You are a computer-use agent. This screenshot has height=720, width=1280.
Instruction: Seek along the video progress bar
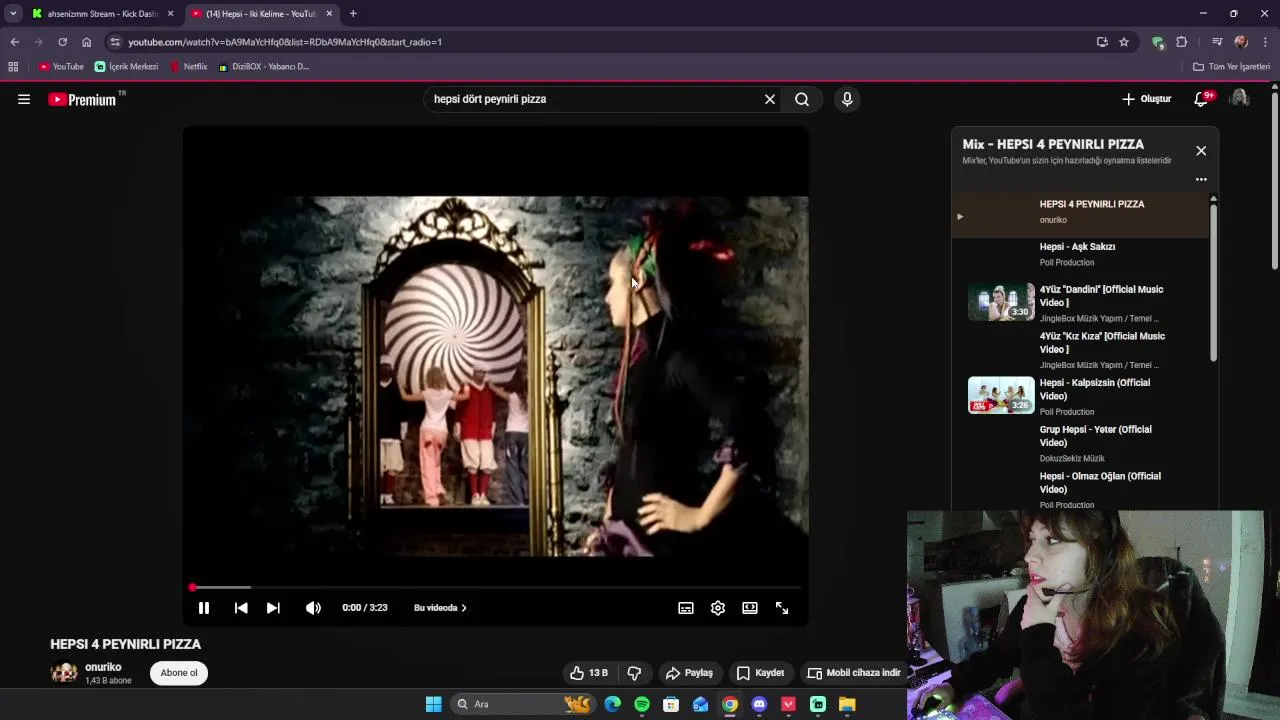496,587
